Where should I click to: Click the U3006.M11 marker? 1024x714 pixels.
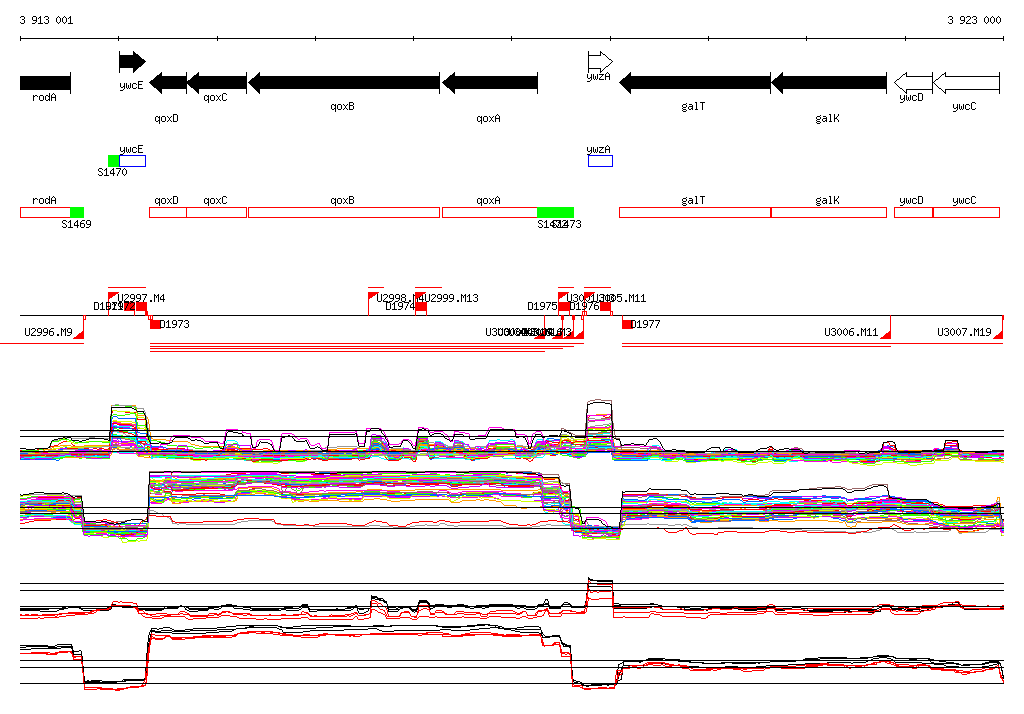click(886, 334)
